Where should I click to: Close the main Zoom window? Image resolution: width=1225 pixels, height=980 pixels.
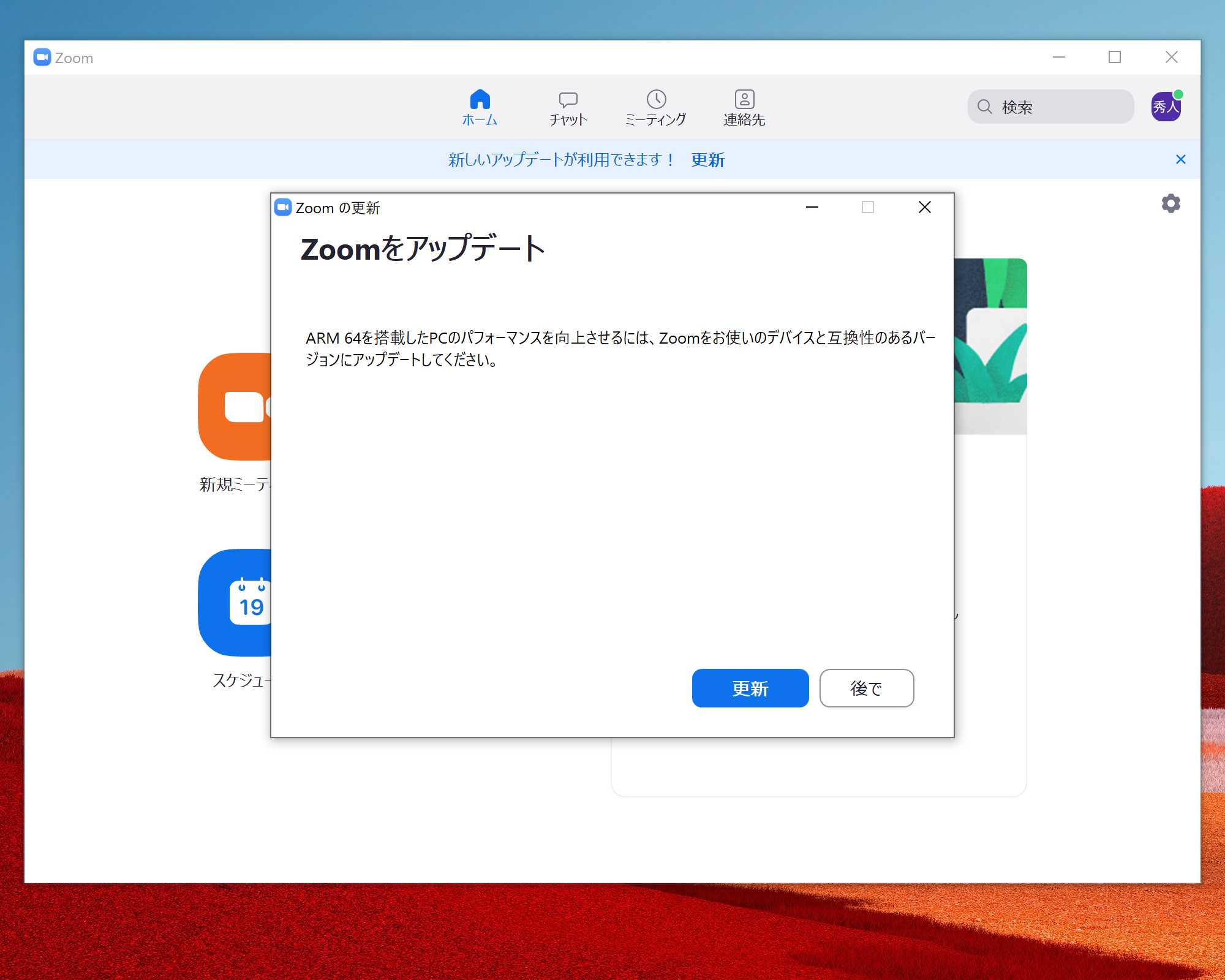(x=1172, y=57)
